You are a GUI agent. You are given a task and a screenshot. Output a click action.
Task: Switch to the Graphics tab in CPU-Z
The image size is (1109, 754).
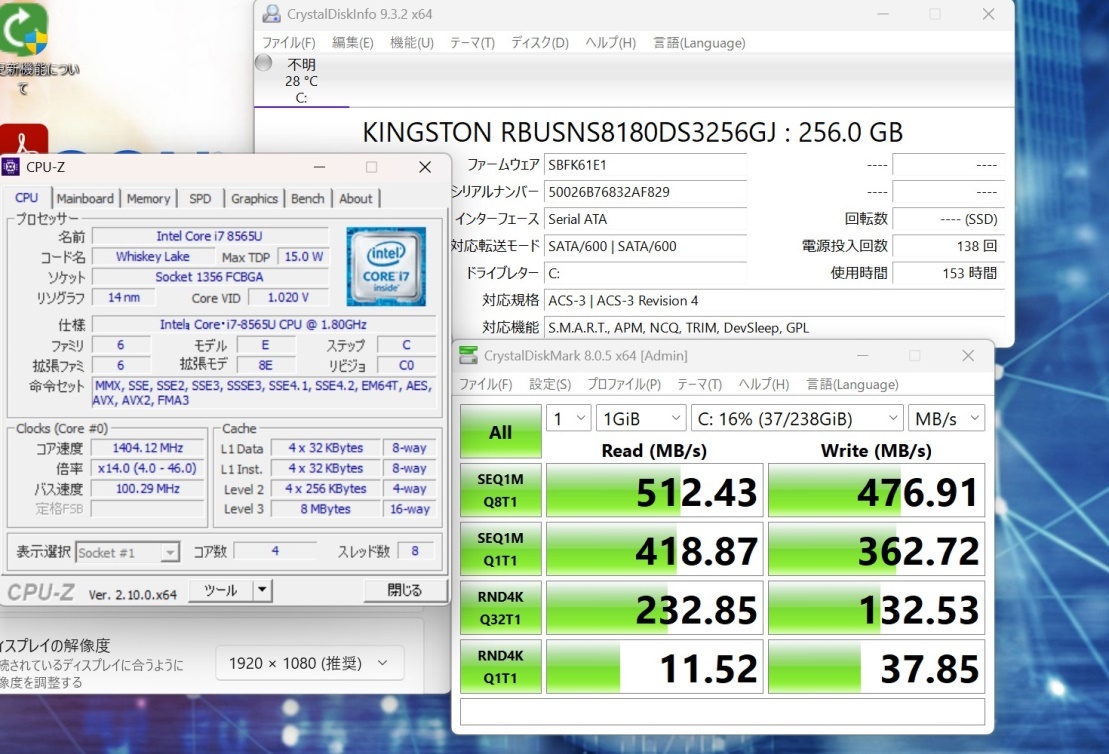point(254,199)
